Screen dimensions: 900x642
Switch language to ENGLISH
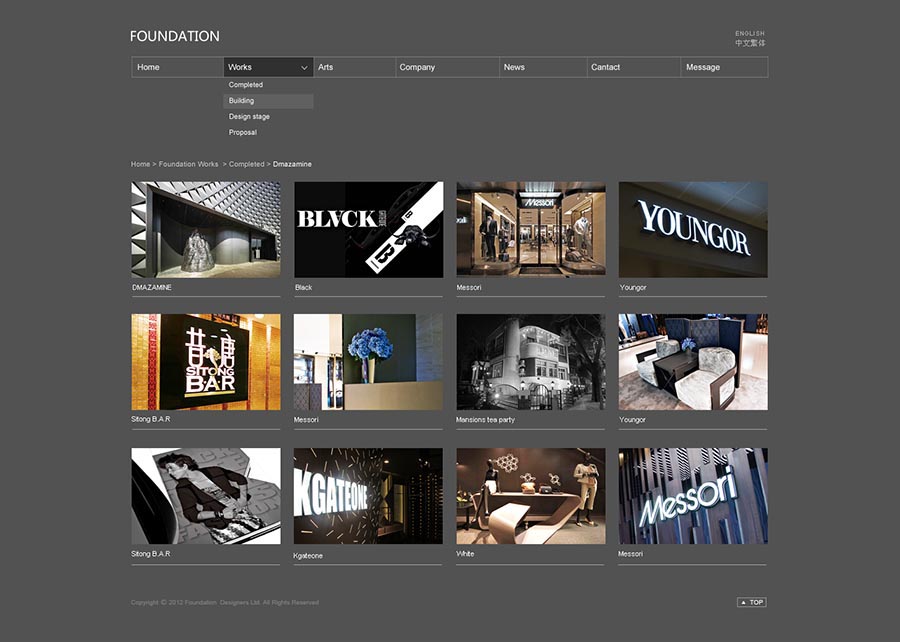click(x=750, y=33)
